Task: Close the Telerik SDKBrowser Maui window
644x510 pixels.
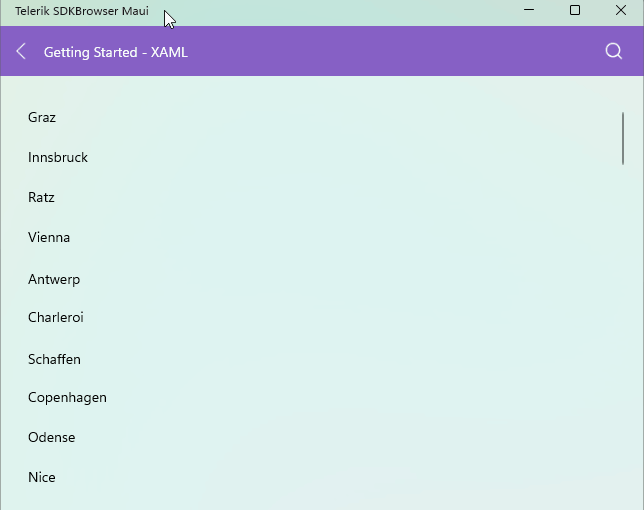Action: pyautogui.click(x=621, y=11)
